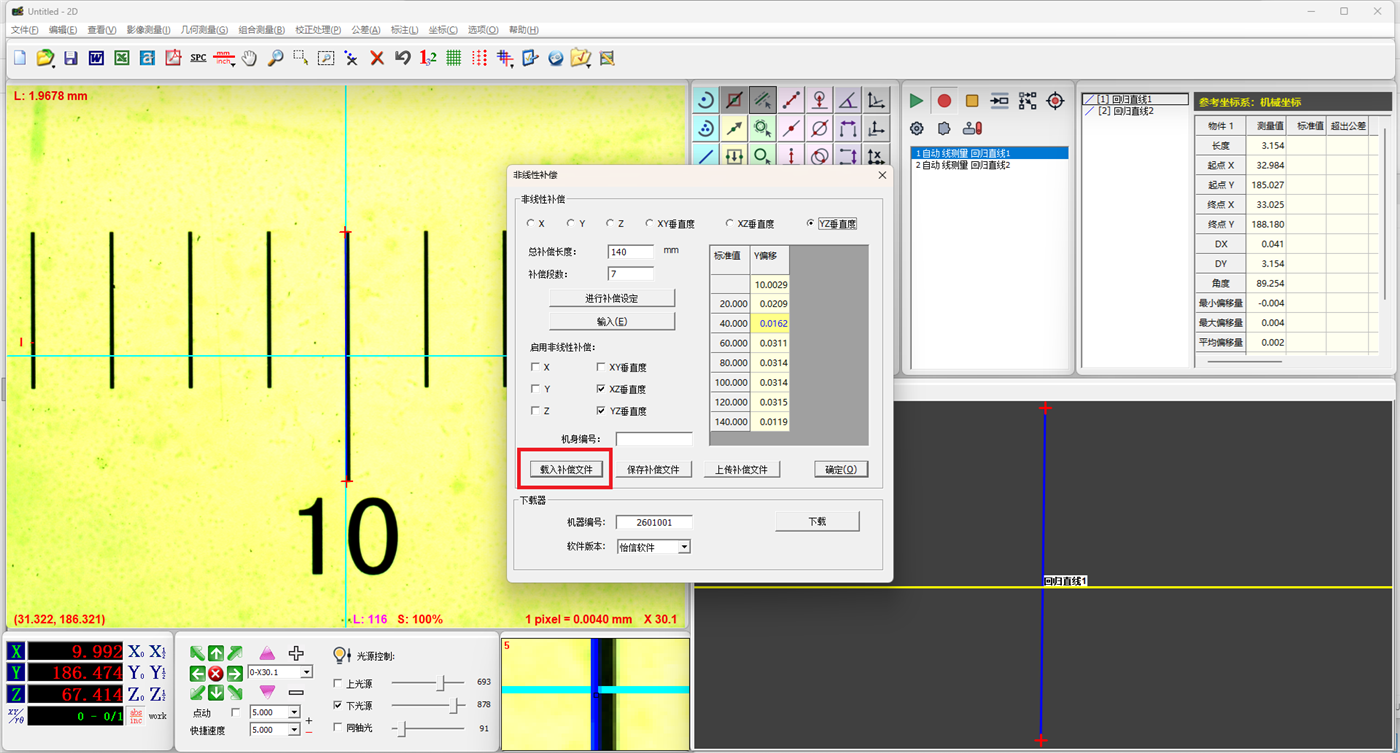
Task: Select the X radio button
Action: tap(531, 224)
